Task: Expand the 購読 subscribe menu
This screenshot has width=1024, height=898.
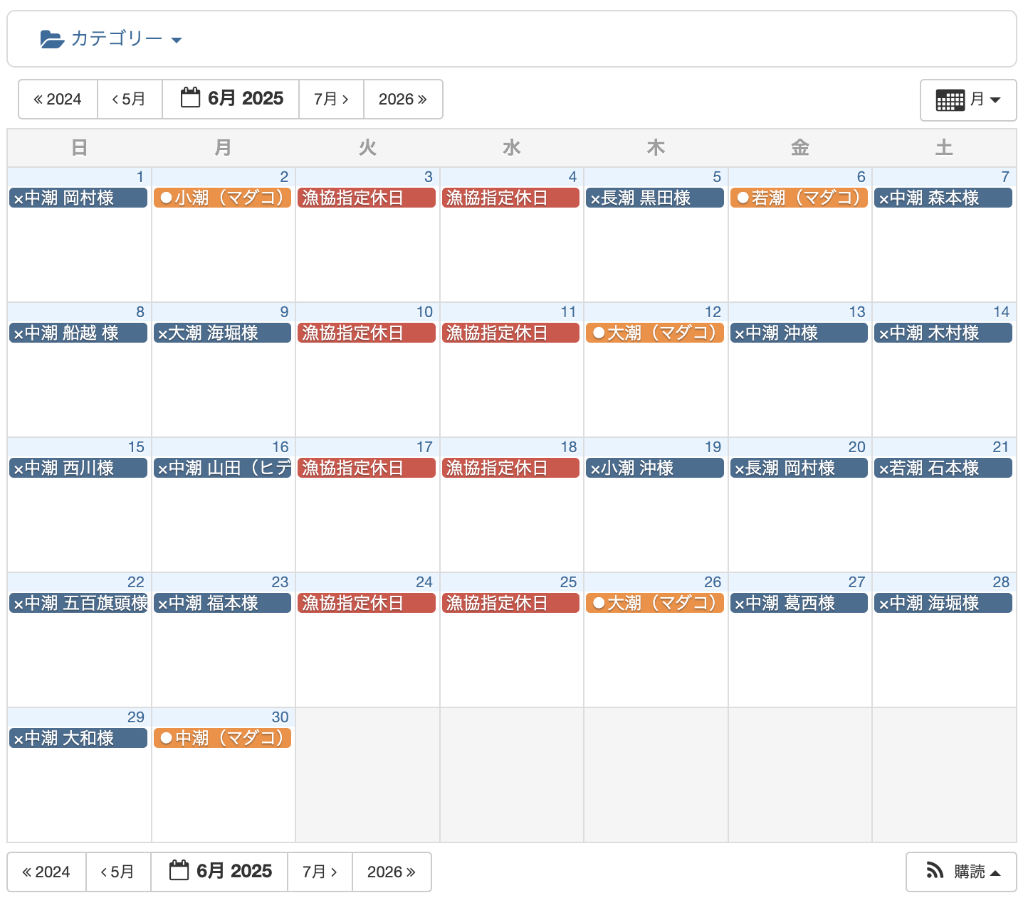Action: tap(960, 872)
